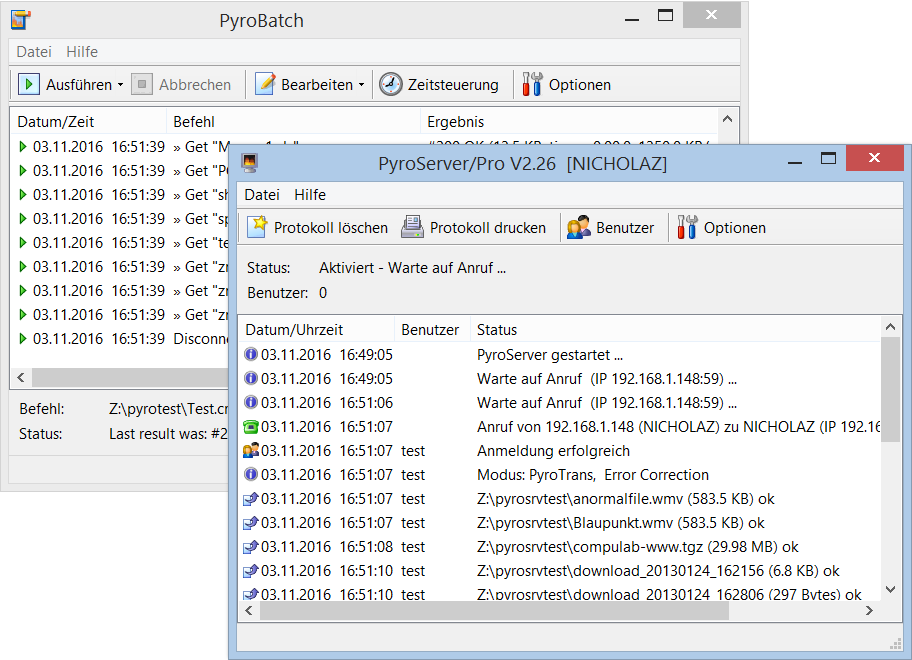
Task: Click the 'Benutzer: 0' count label
Action: (287, 292)
